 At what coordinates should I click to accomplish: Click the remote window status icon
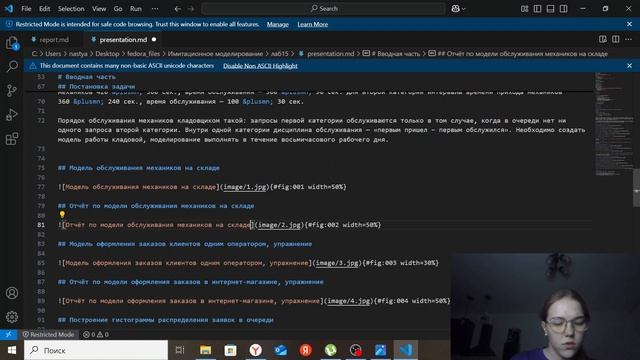coord(9,334)
